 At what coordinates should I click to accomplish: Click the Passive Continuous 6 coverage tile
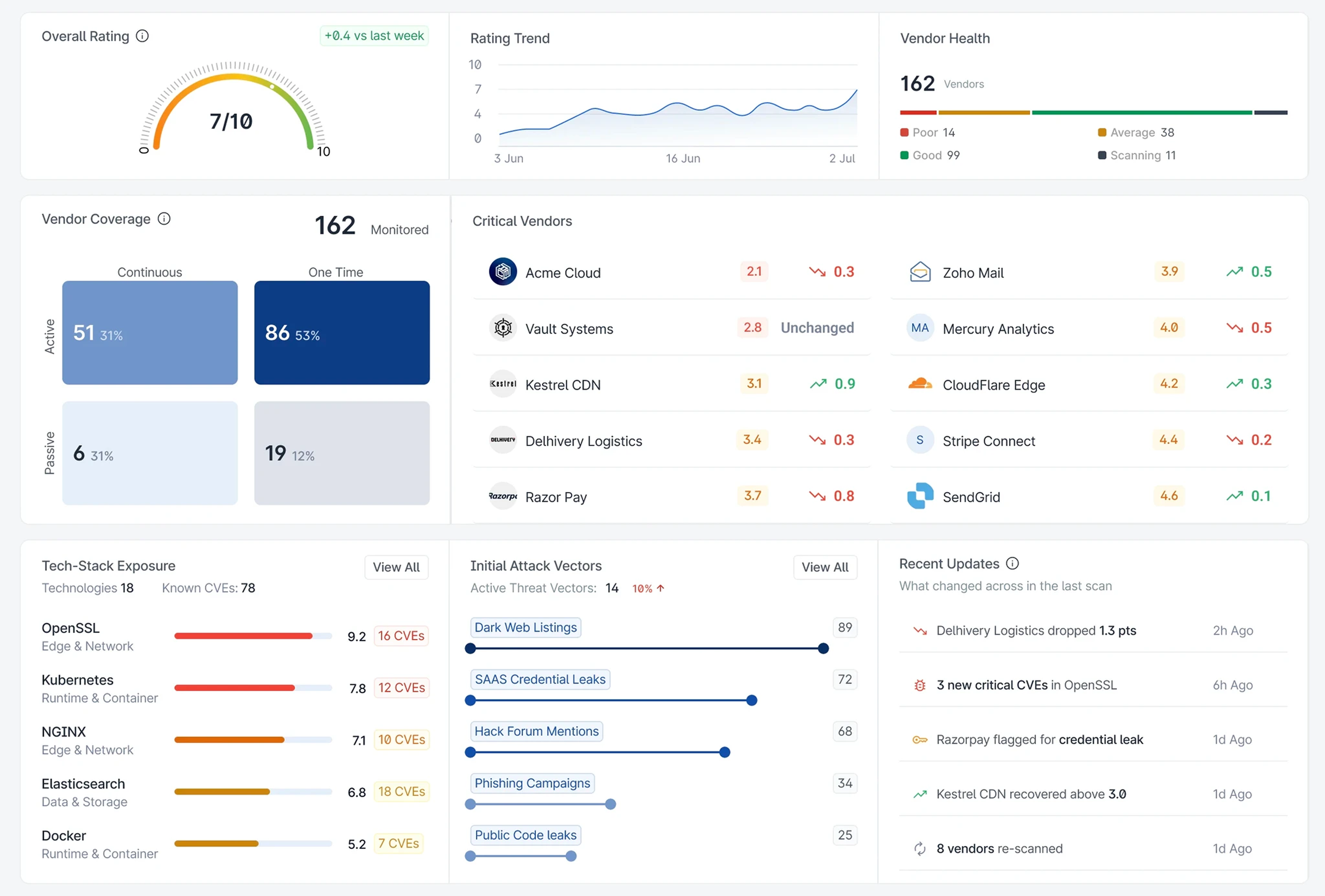pyautogui.click(x=150, y=453)
